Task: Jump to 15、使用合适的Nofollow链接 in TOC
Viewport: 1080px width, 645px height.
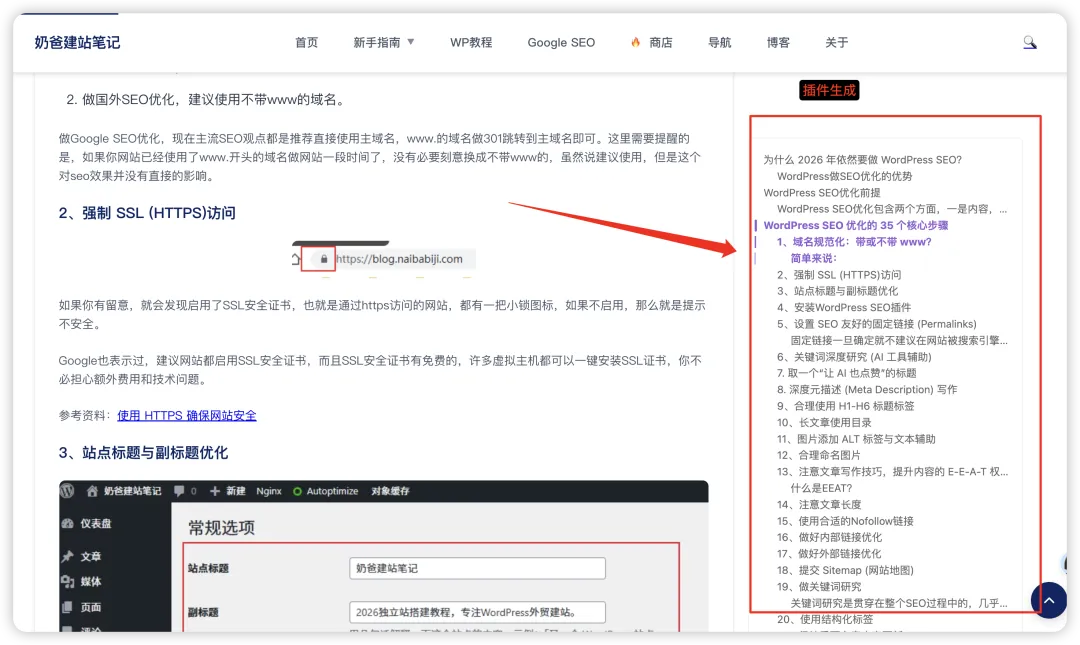Action: click(x=845, y=522)
